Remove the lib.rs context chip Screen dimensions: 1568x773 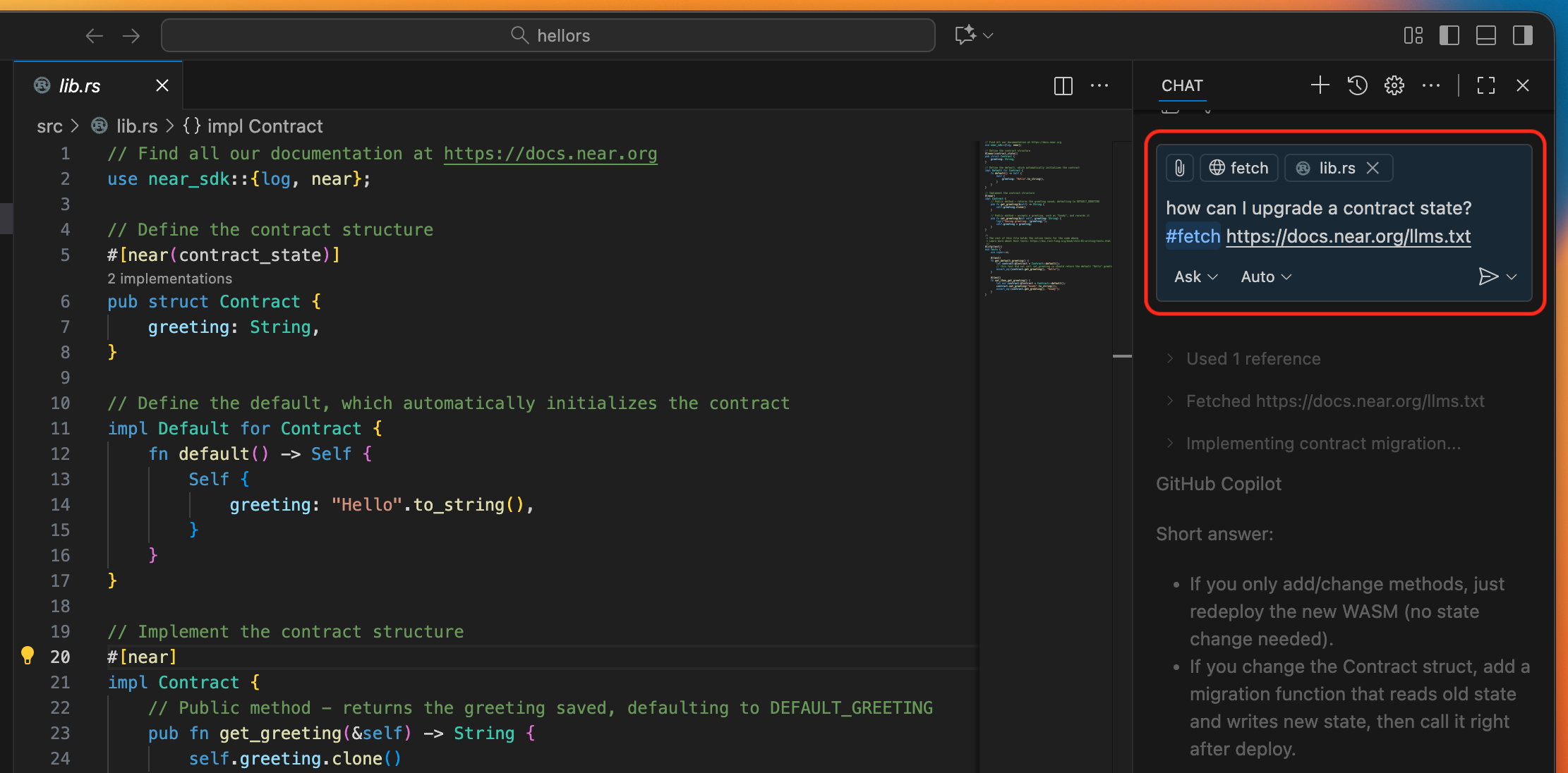tap(1373, 168)
